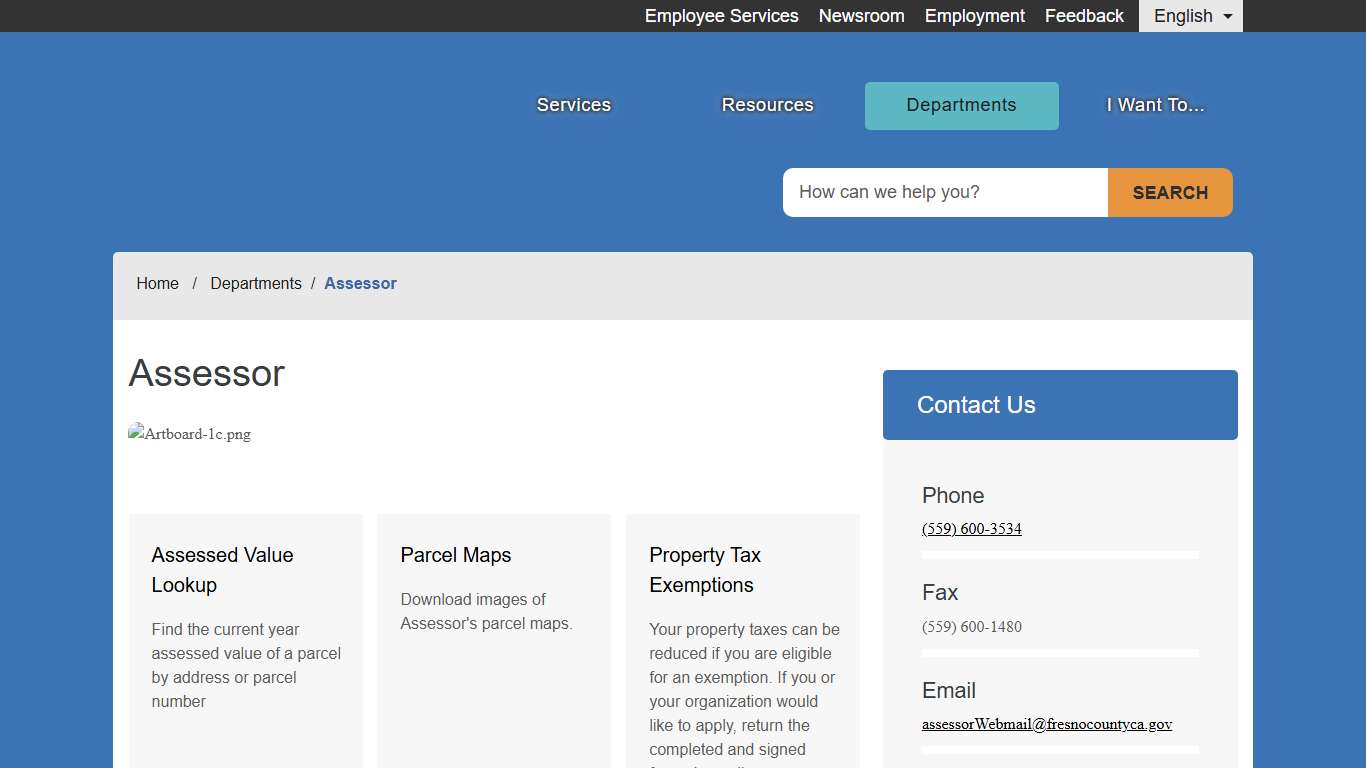Image resolution: width=1366 pixels, height=768 pixels.
Task: Open the English language dropdown
Action: 1190,16
